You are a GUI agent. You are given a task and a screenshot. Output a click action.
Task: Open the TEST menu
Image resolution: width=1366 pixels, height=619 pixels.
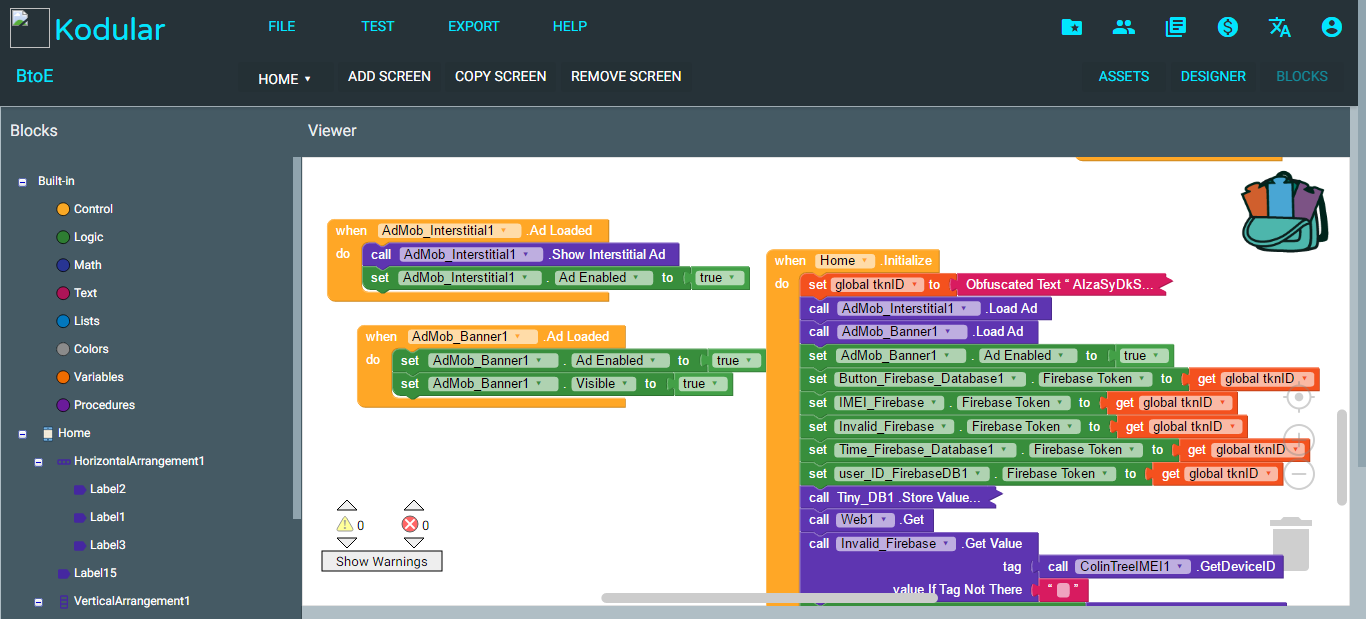(x=378, y=26)
